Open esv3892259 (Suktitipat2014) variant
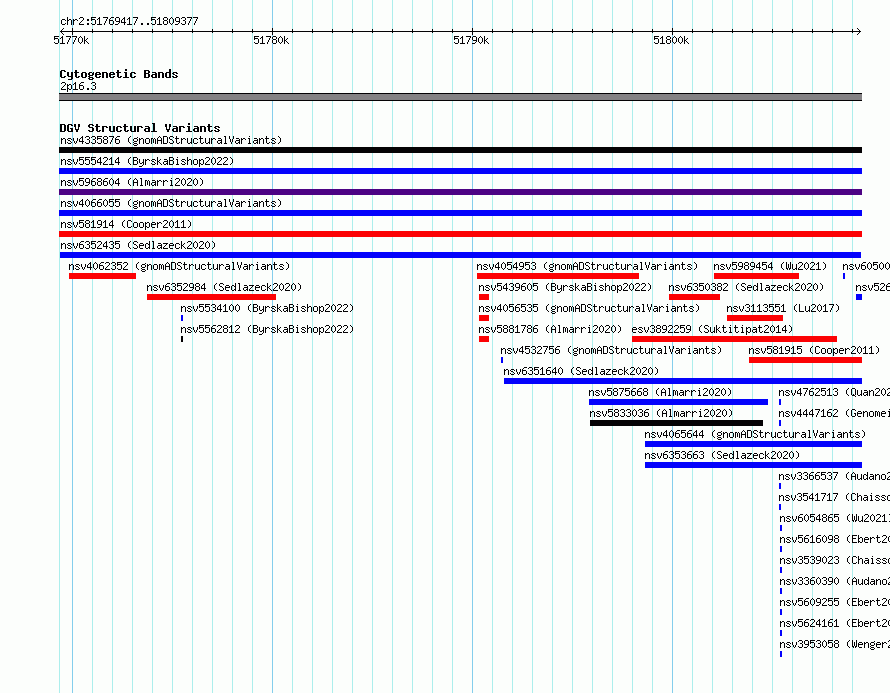890x693 pixels. click(x=712, y=329)
